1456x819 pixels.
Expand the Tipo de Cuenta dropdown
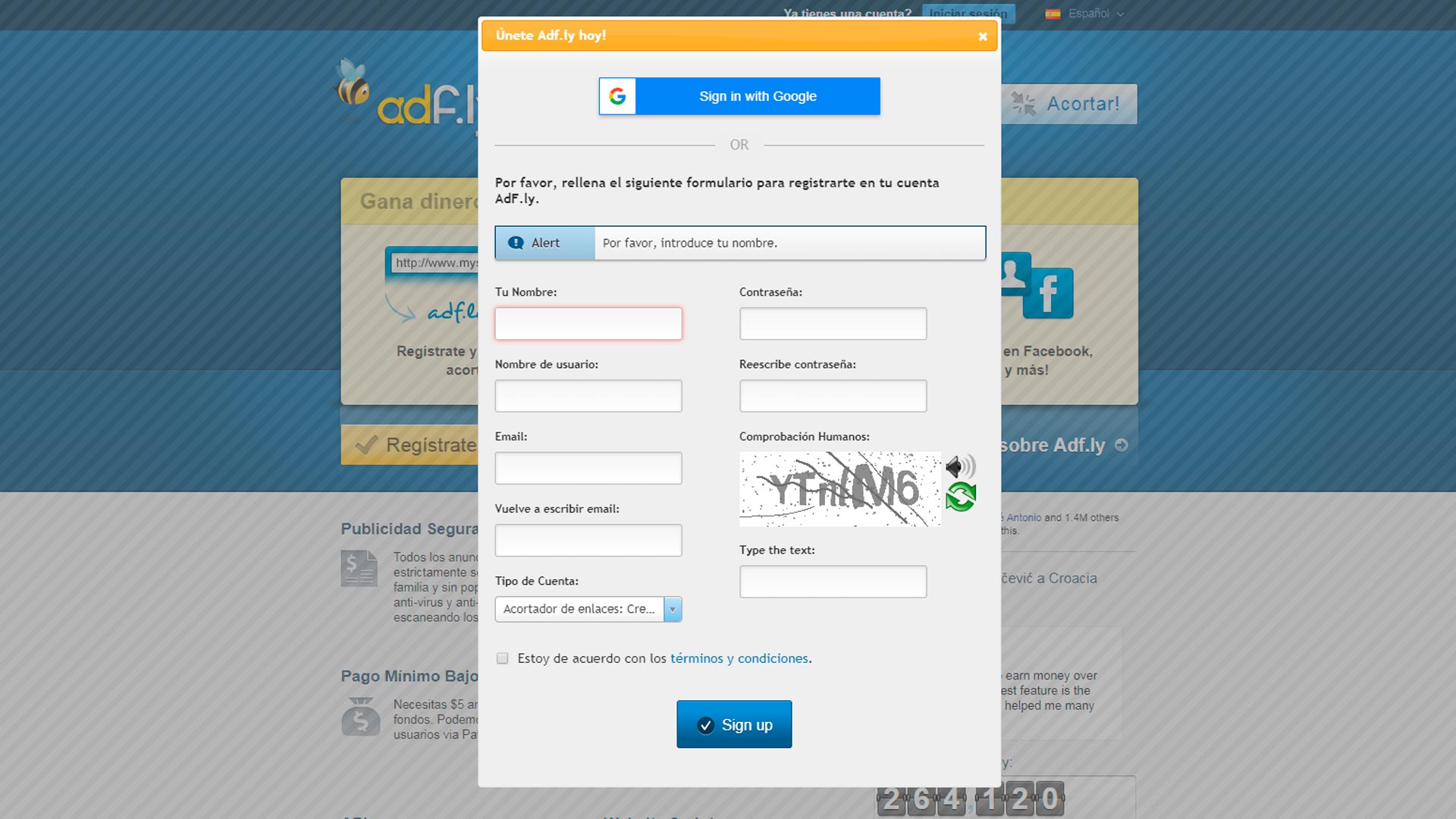[672, 608]
